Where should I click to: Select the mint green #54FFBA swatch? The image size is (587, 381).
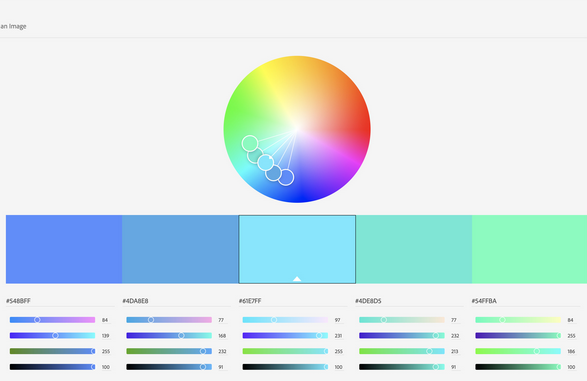point(529,249)
